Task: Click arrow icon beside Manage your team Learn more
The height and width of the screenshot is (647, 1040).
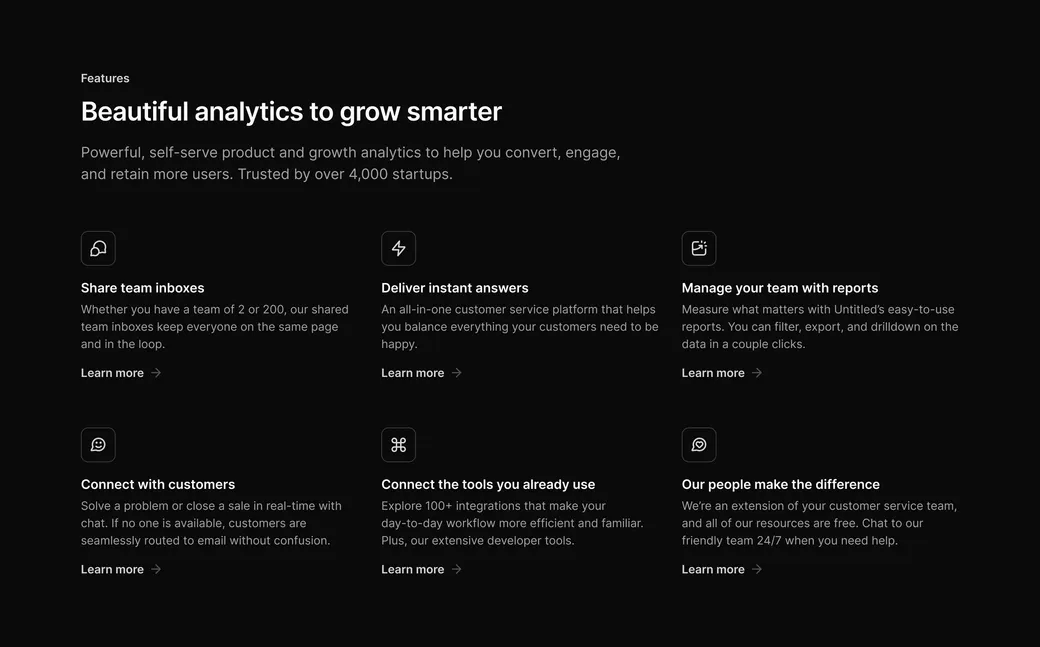Action: (x=757, y=373)
